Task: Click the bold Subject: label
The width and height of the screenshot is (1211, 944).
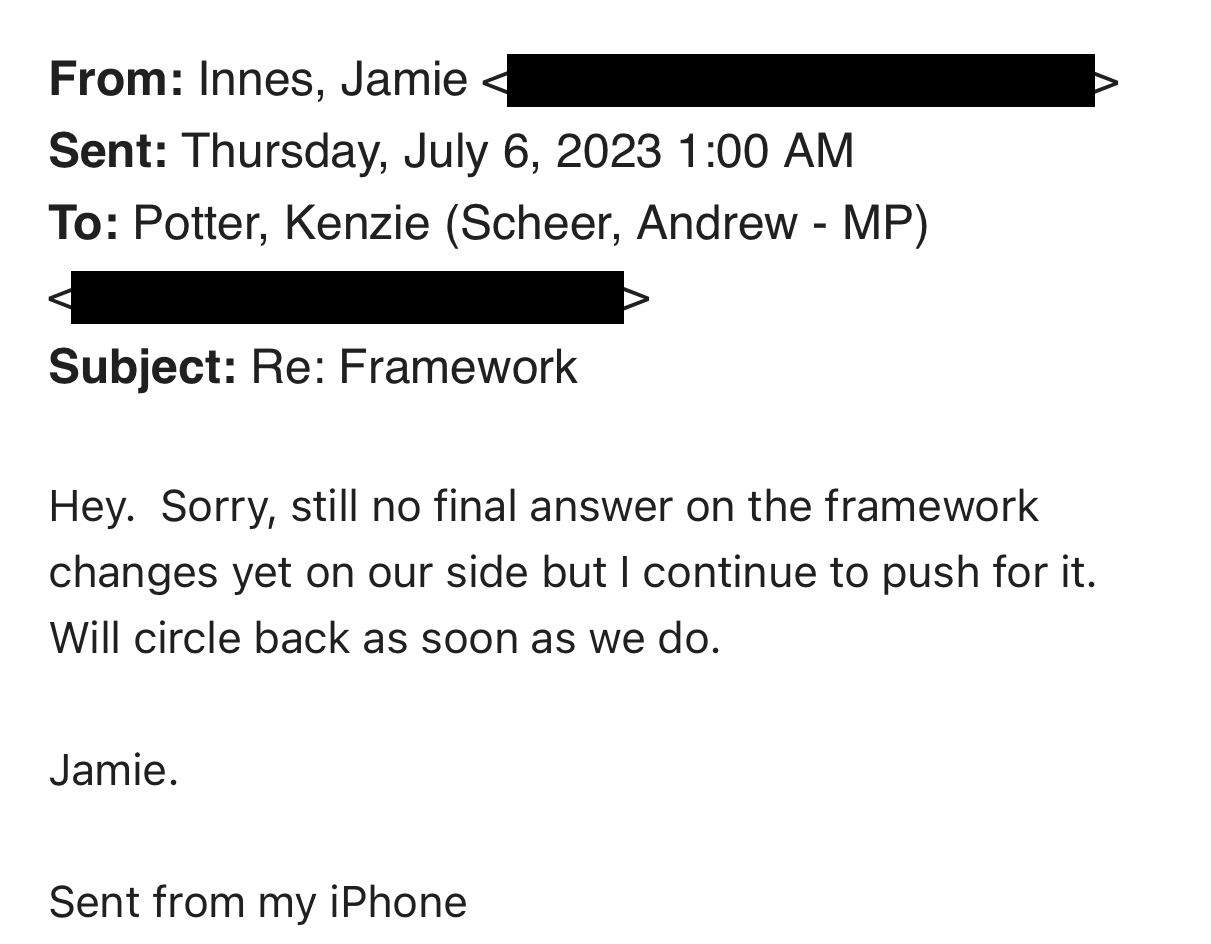Action: tap(143, 366)
